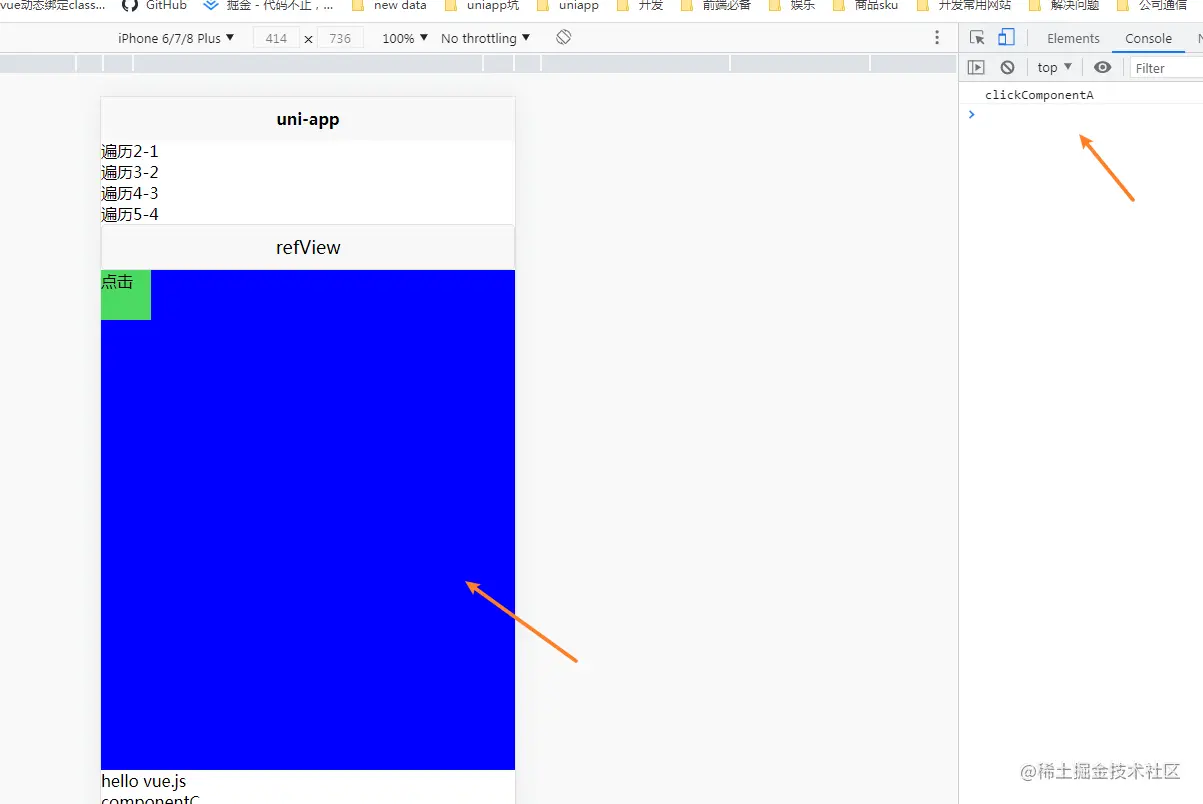Screen dimensions: 1203x804
Task: Open the 开发常用网站 bookmarks folder
Action: point(964,5)
